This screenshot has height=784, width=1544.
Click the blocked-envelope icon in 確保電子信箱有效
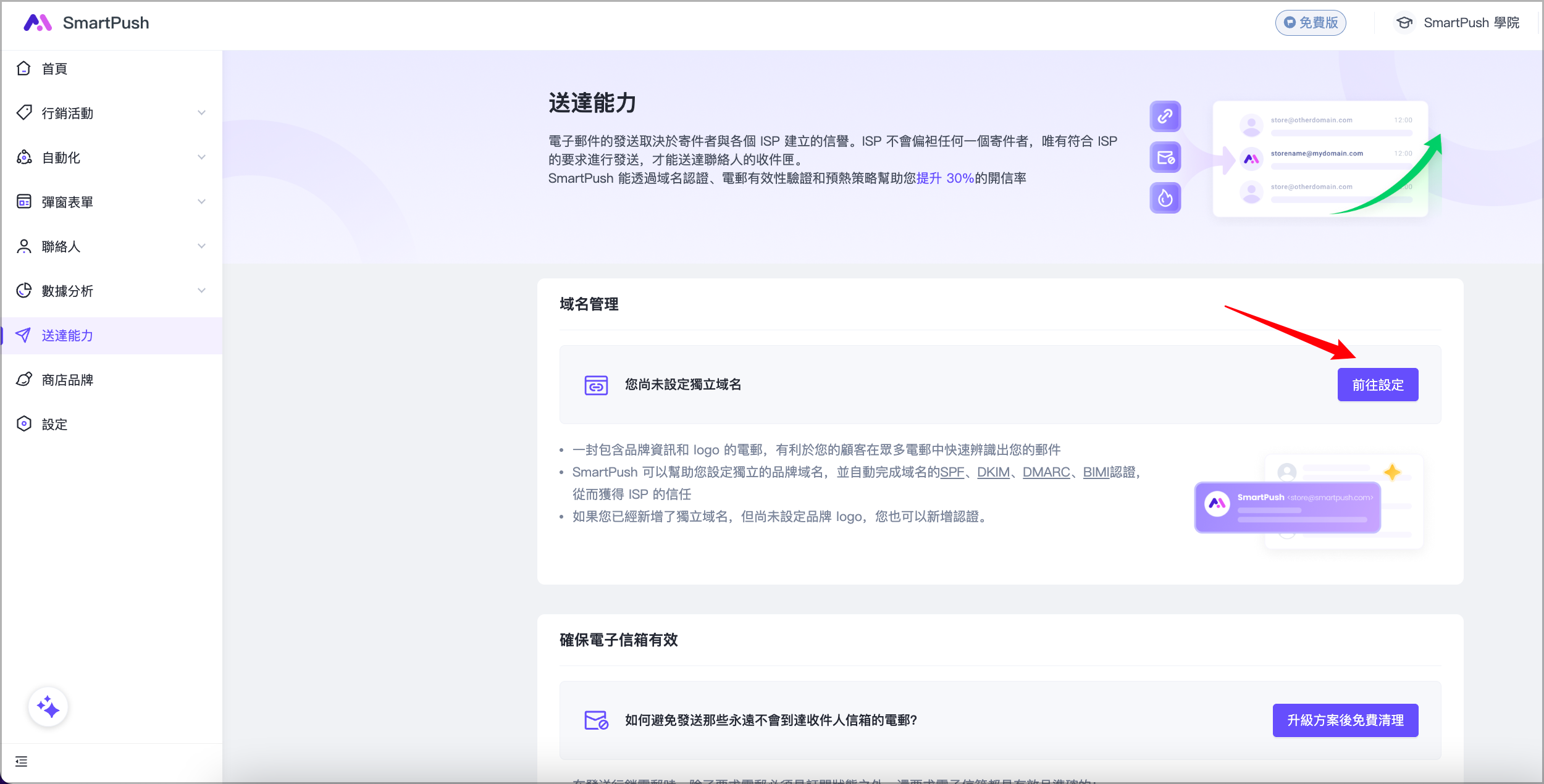point(596,720)
